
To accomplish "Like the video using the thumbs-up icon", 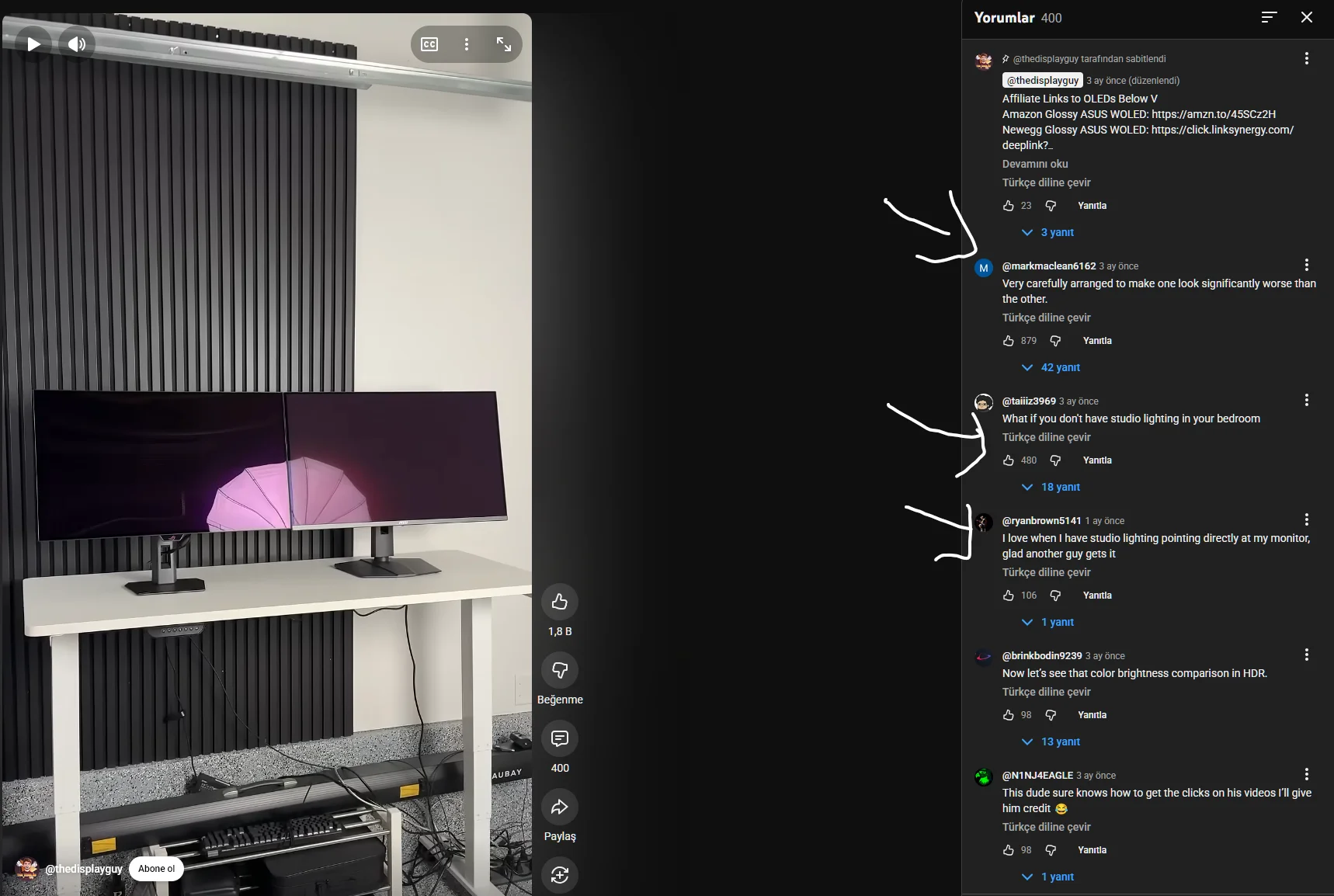I will tap(560, 602).
